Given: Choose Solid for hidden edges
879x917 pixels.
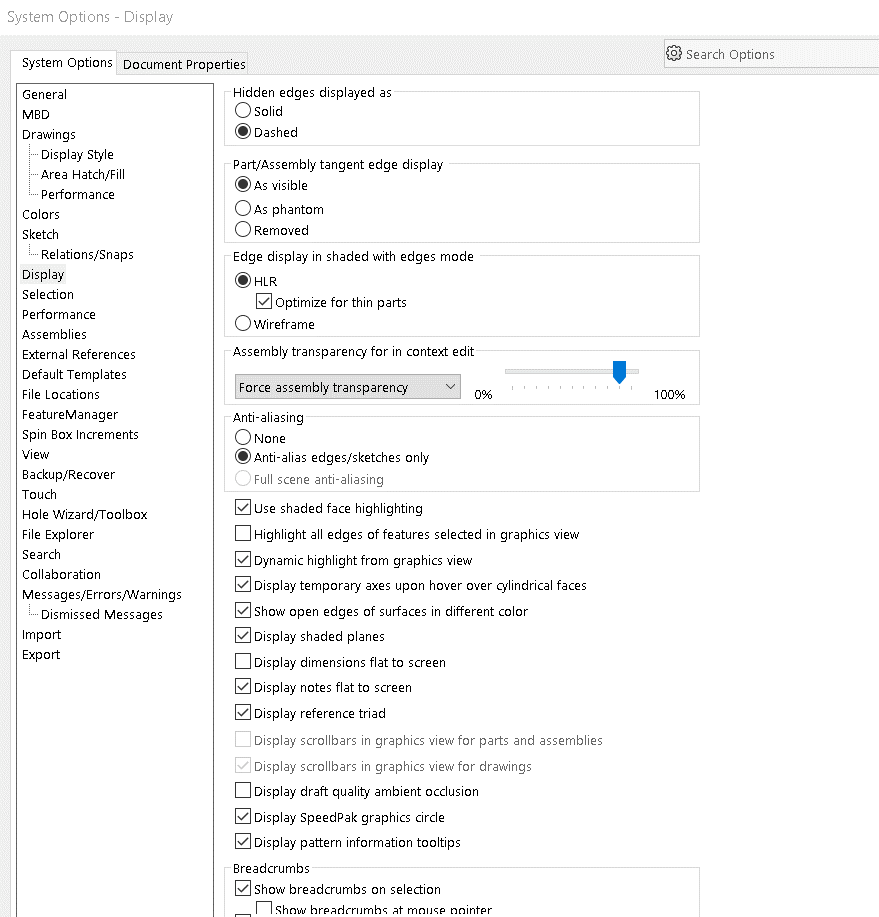Looking at the screenshot, I should click(243, 111).
